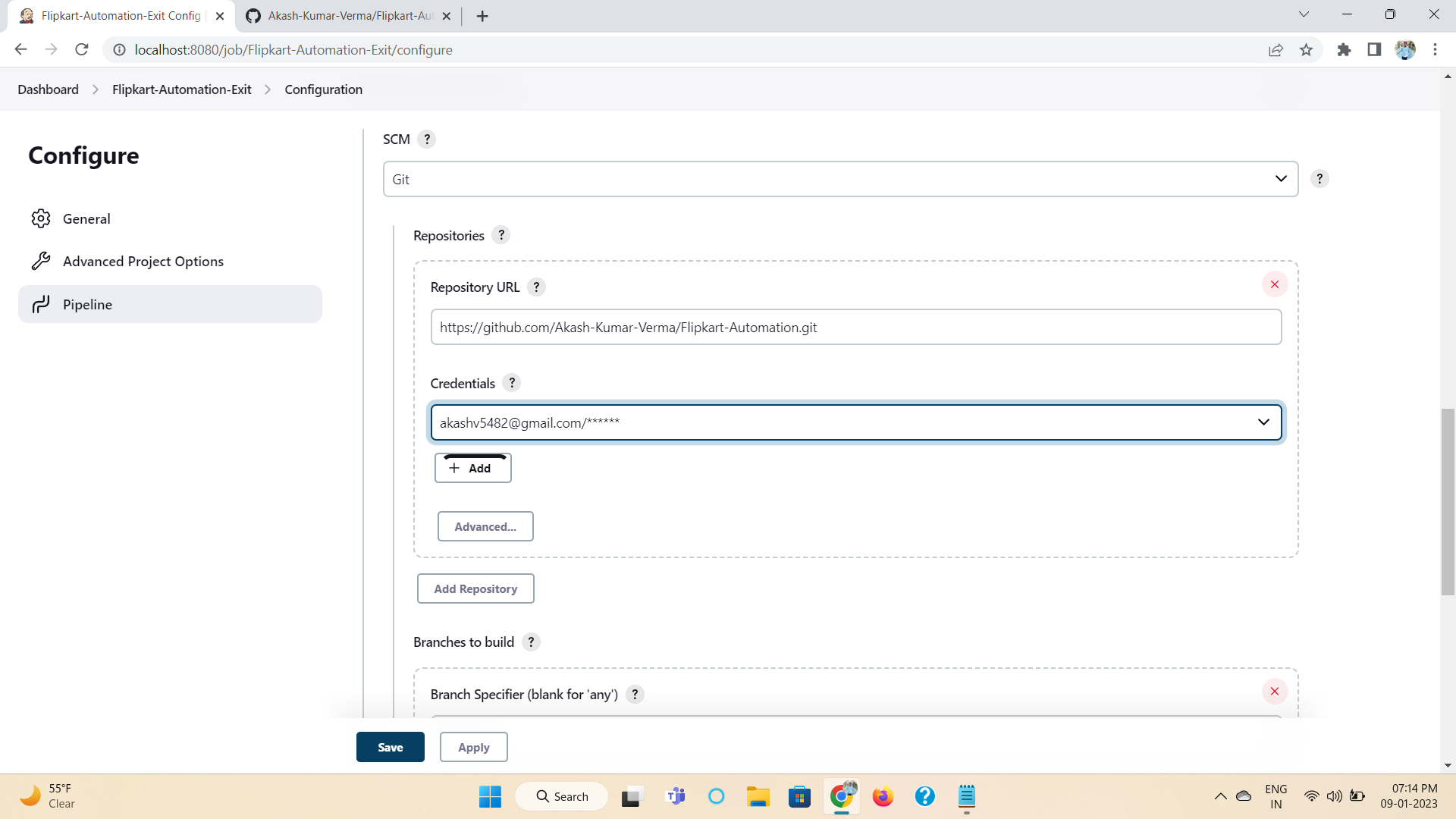Open the browser tab search chevron

click(1304, 14)
